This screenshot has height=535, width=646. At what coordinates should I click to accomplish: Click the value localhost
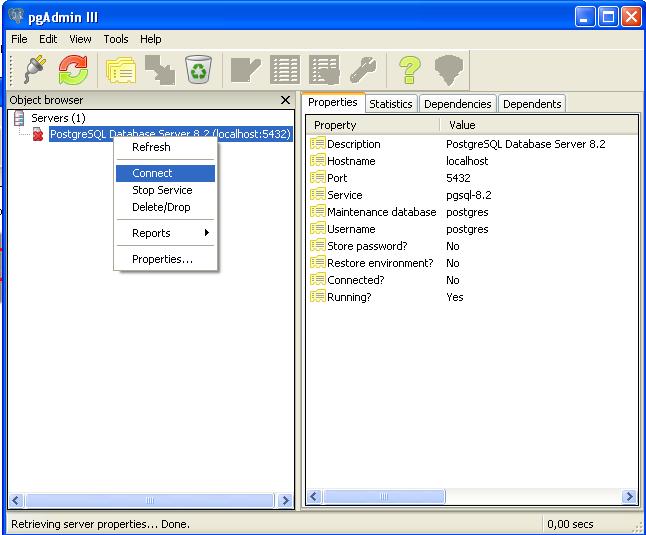pos(467,161)
